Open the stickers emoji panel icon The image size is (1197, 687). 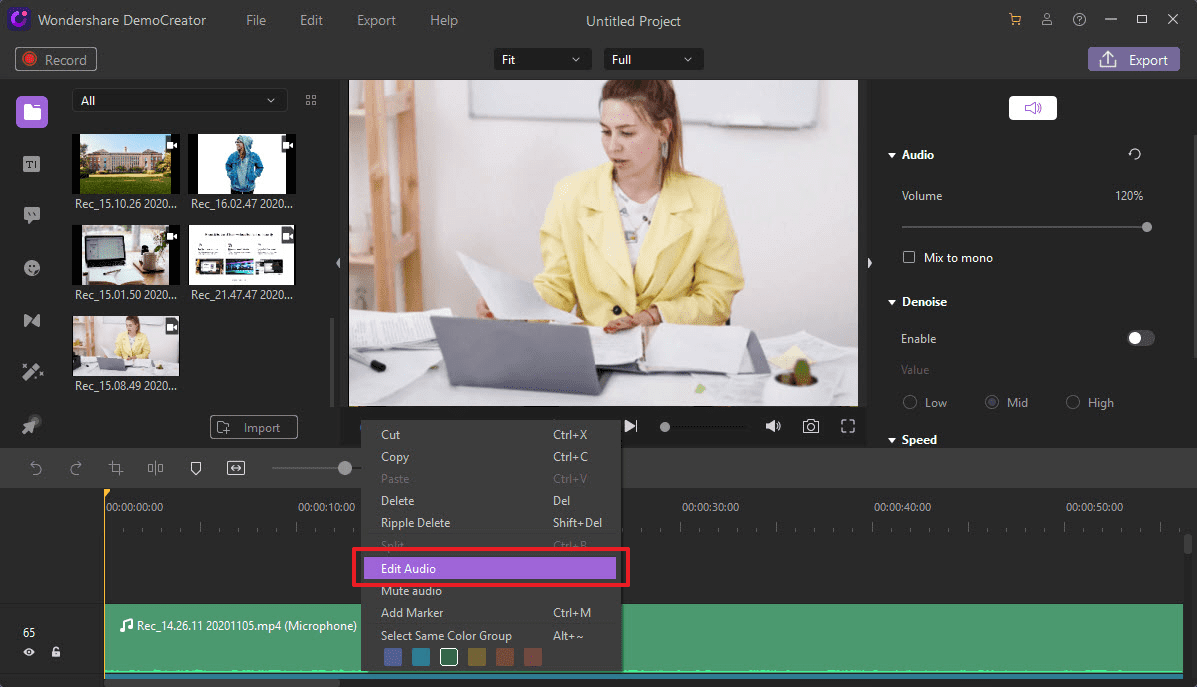coord(32,268)
